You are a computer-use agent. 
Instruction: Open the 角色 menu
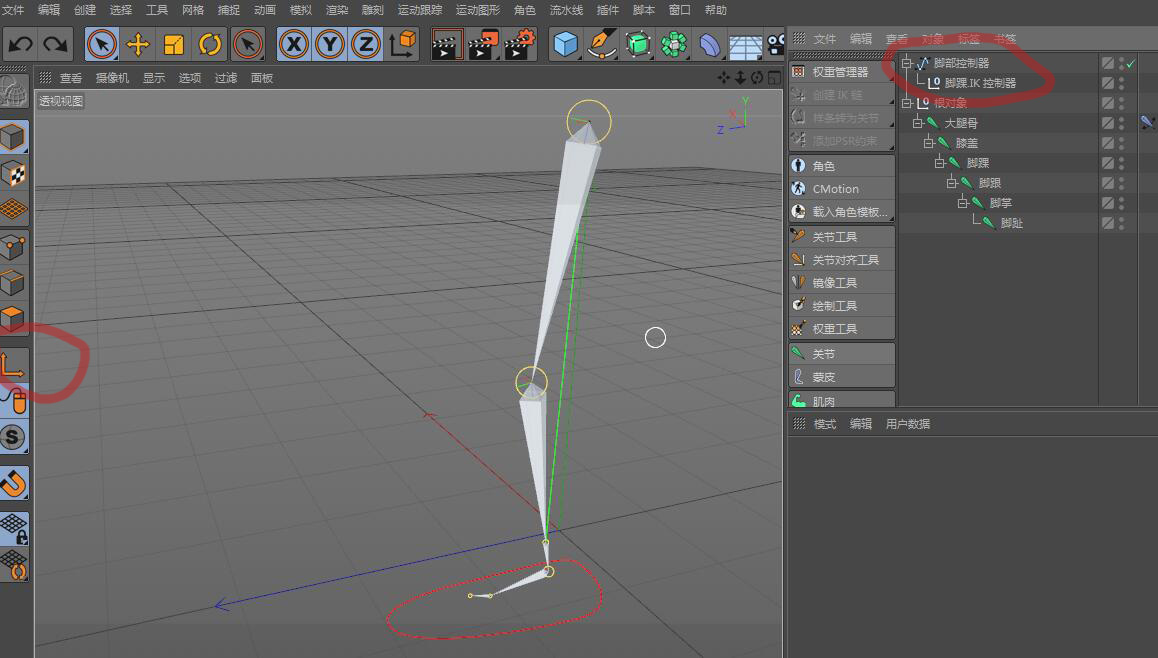click(524, 10)
